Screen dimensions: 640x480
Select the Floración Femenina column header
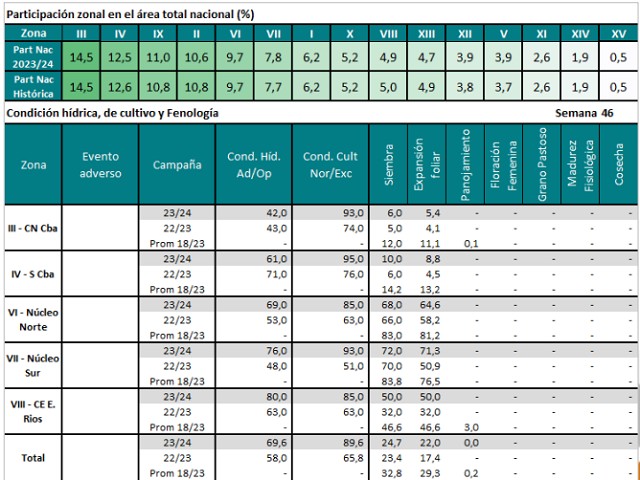click(x=503, y=164)
